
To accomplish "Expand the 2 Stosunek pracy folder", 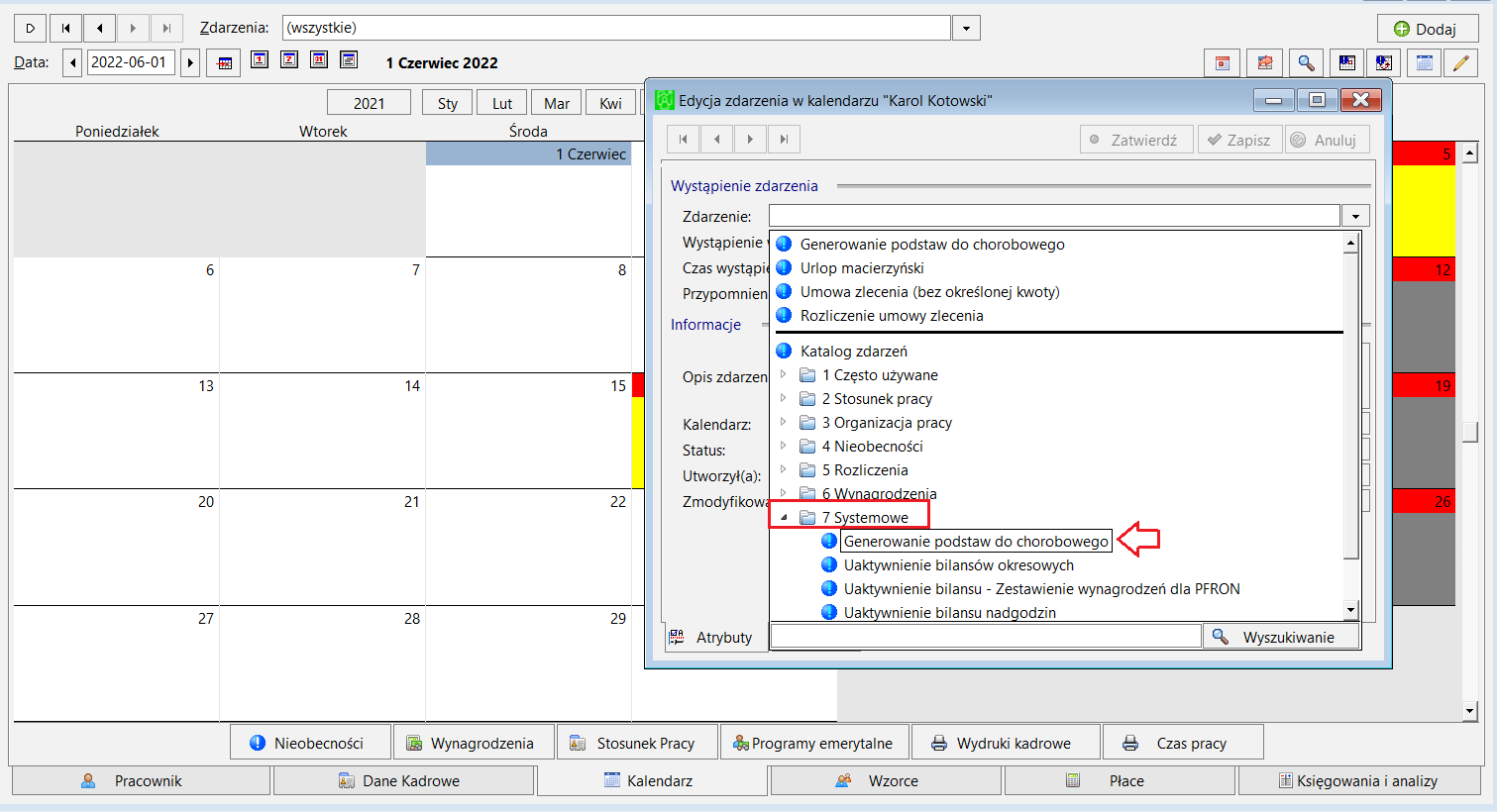I will (x=783, y=398).
